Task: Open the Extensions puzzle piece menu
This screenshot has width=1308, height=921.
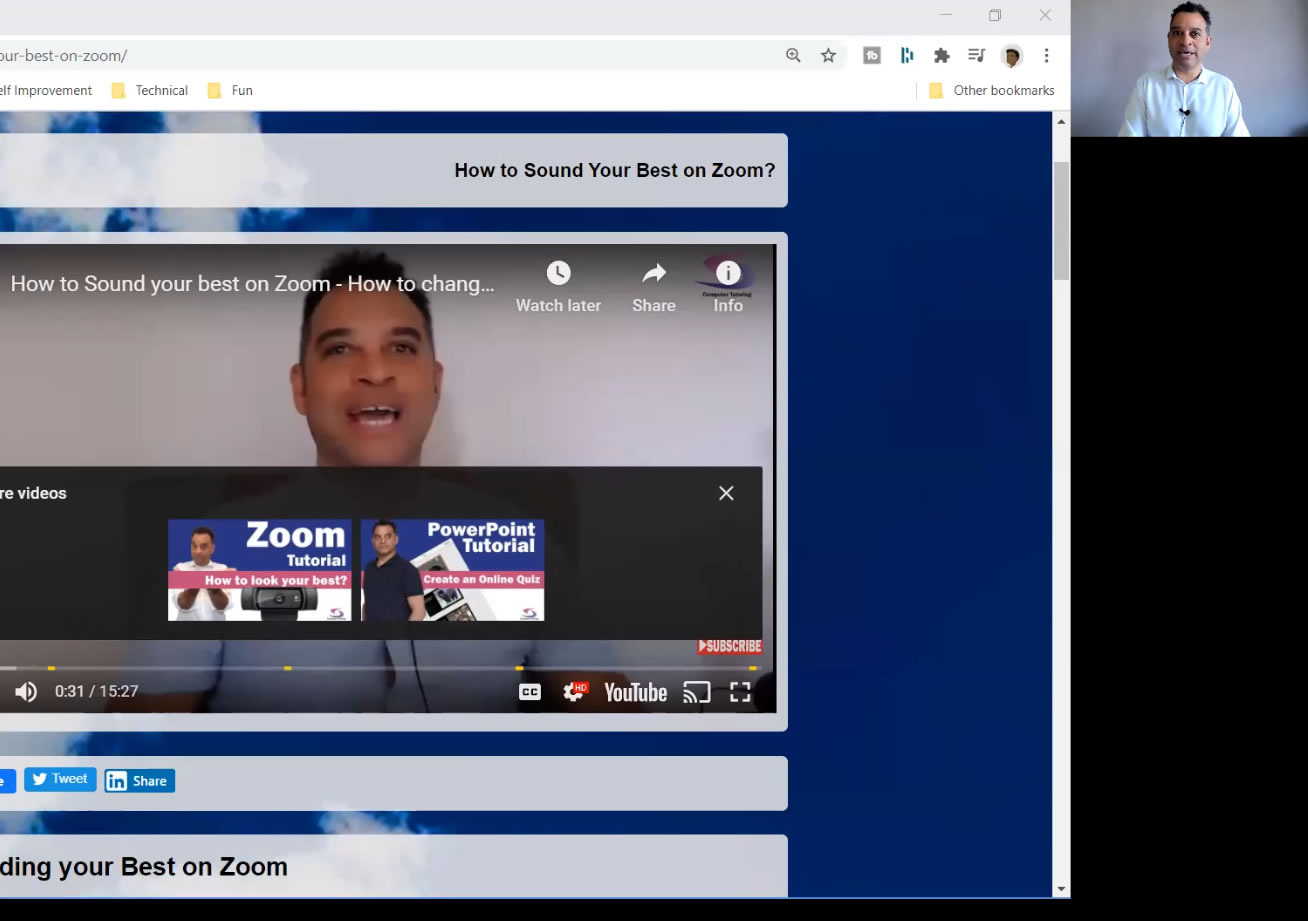Action: pos(941,56)
